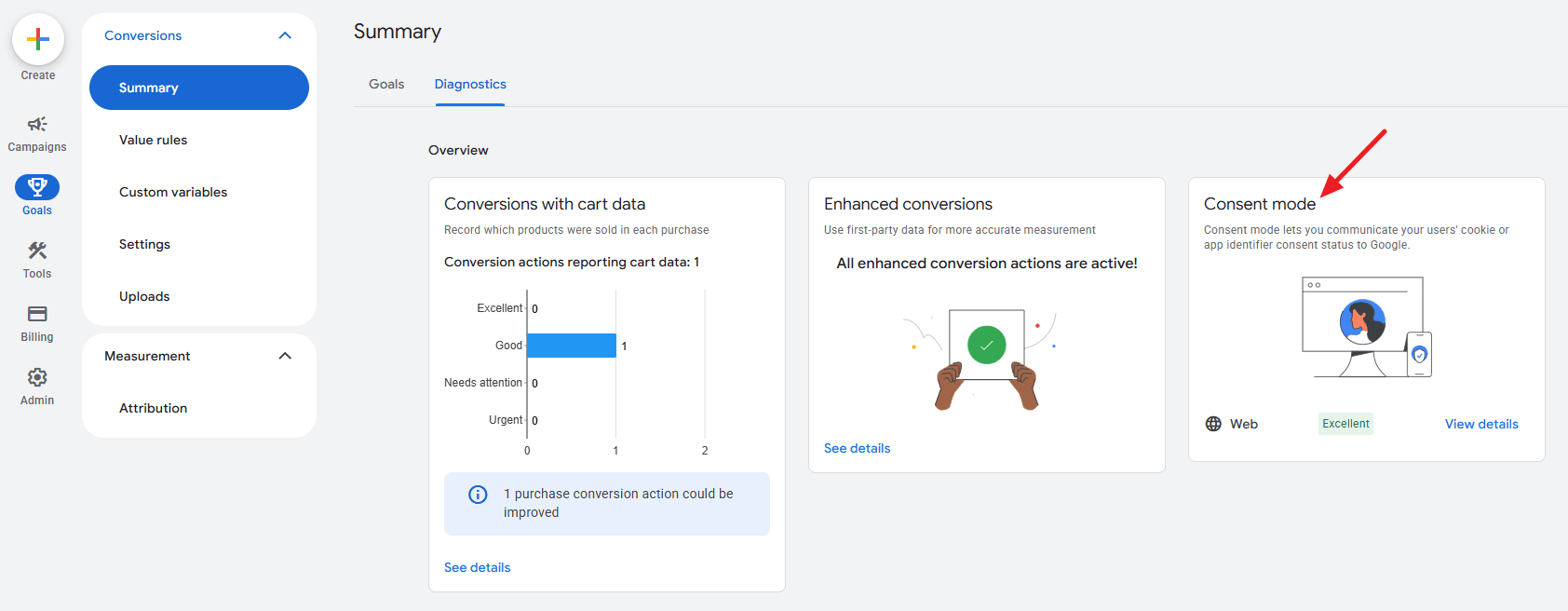Click the blue Good bar in chart
The image size is (1568, 611).
[571, 346]
